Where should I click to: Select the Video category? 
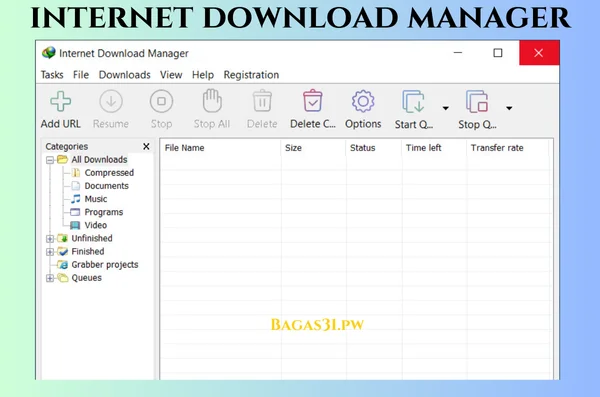click(96, 225)
